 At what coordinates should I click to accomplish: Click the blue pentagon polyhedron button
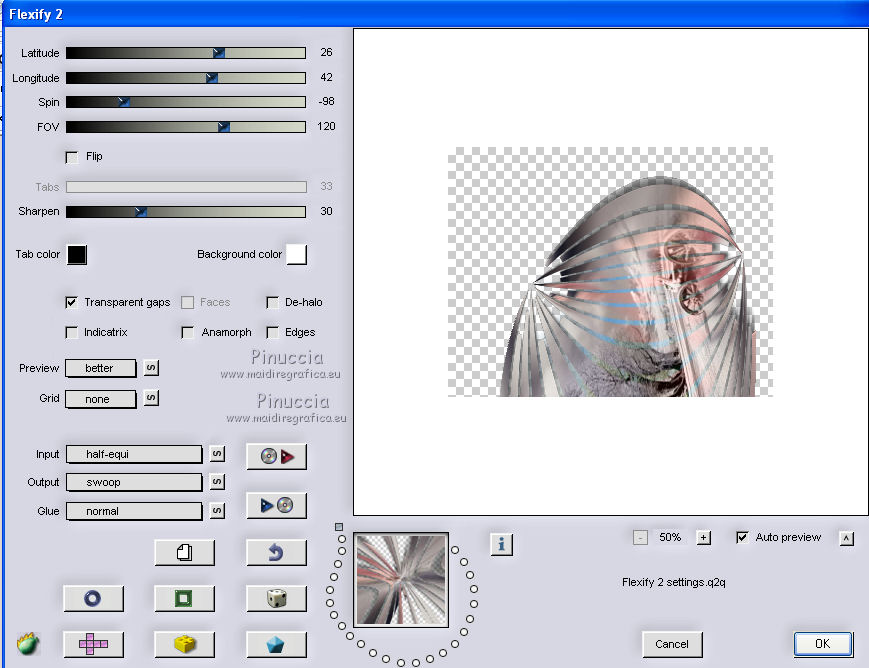click(x=276, y=644)
